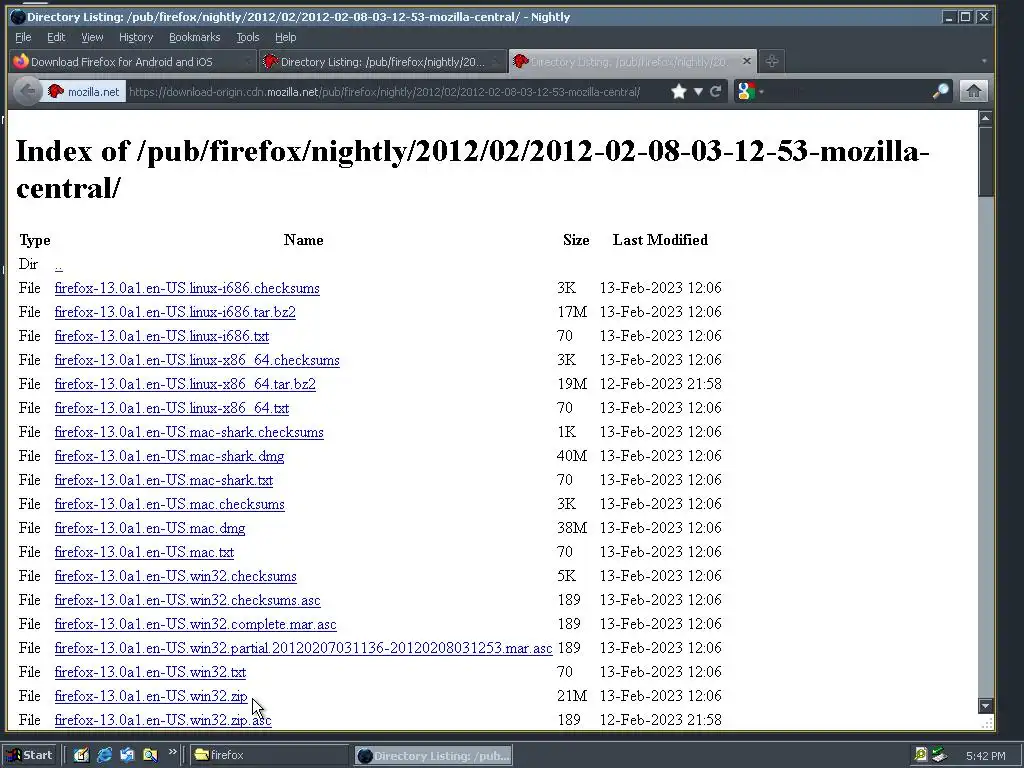Screen dimensions: 1024x768
Task: Open win32.partial mar.asc link
Action: tap(303, 648)
